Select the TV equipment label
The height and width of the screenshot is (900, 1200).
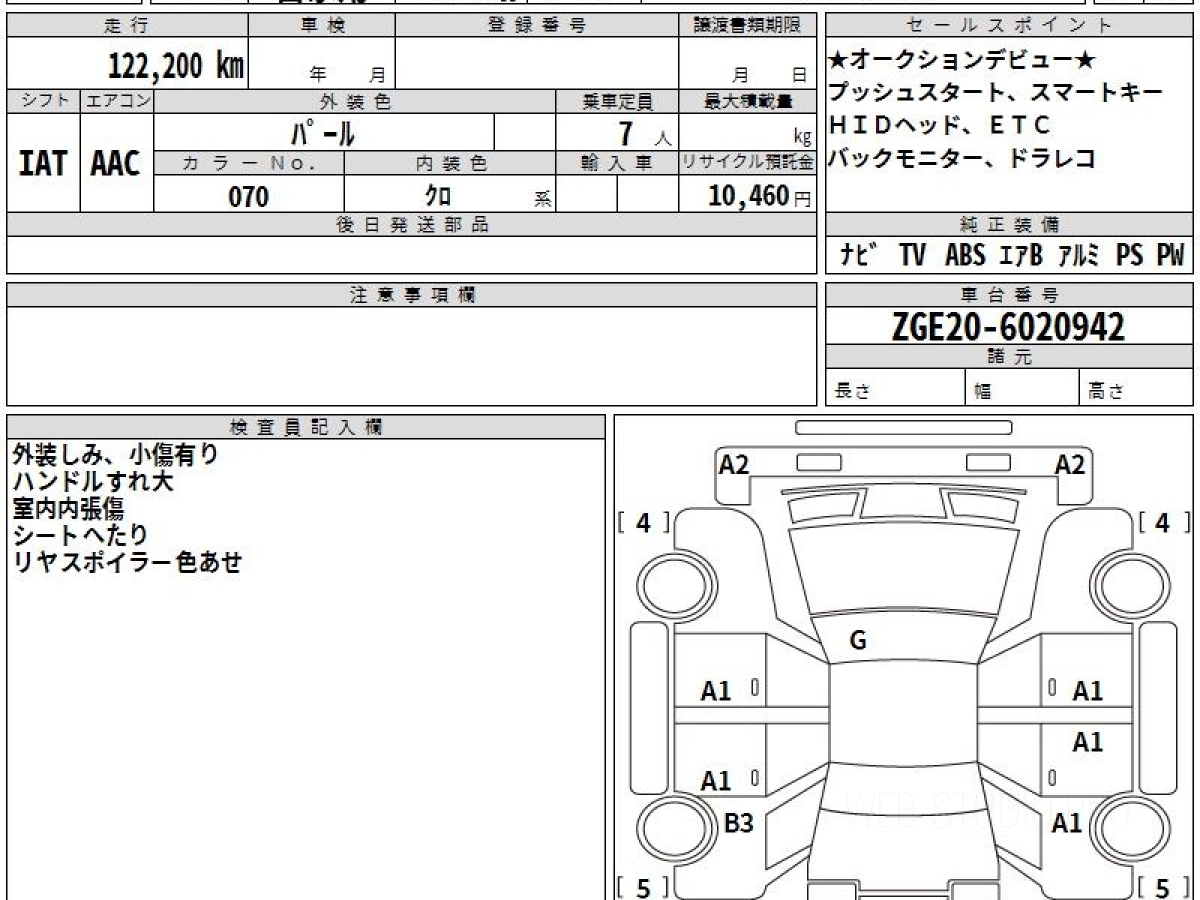[x=912, y=255]
